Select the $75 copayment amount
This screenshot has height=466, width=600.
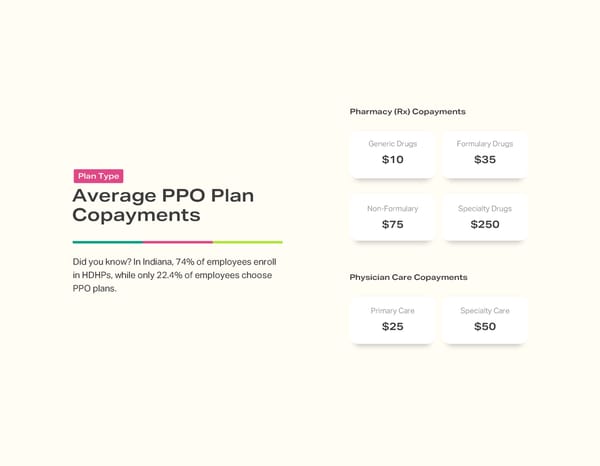click(x=392, y=225)
